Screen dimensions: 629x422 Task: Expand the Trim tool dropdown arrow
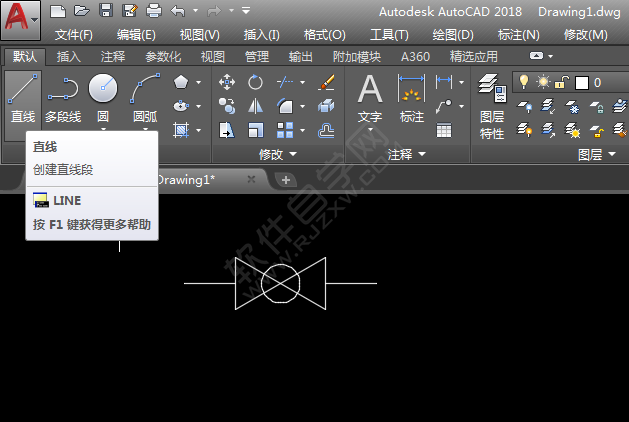pyautogui.click(x=302, y=83)
